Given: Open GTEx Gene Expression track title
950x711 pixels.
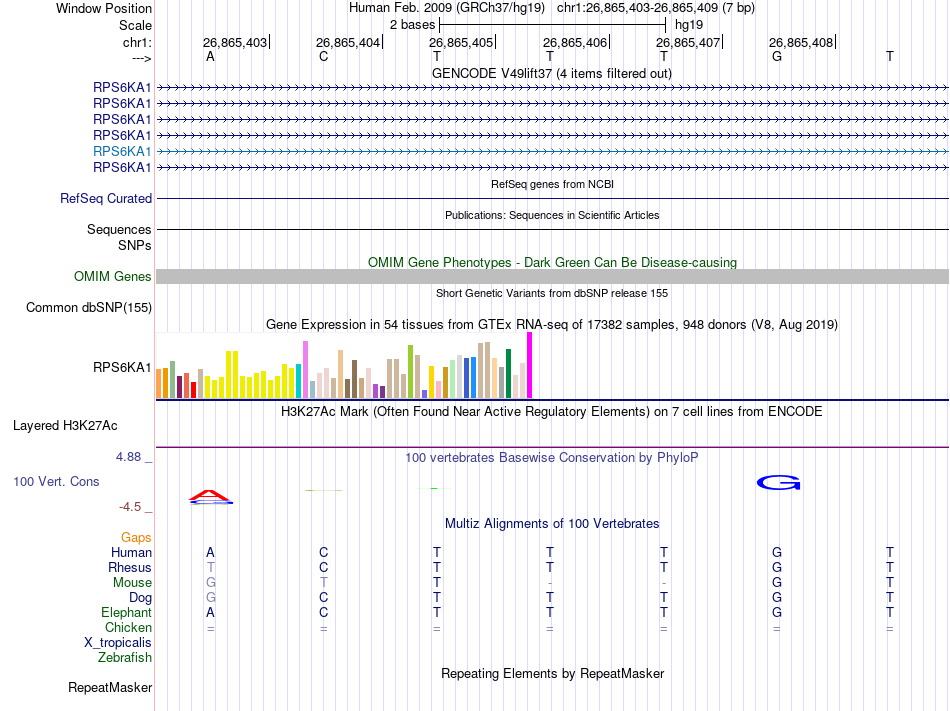Looking at the screenshot, I should click(552, 325).
